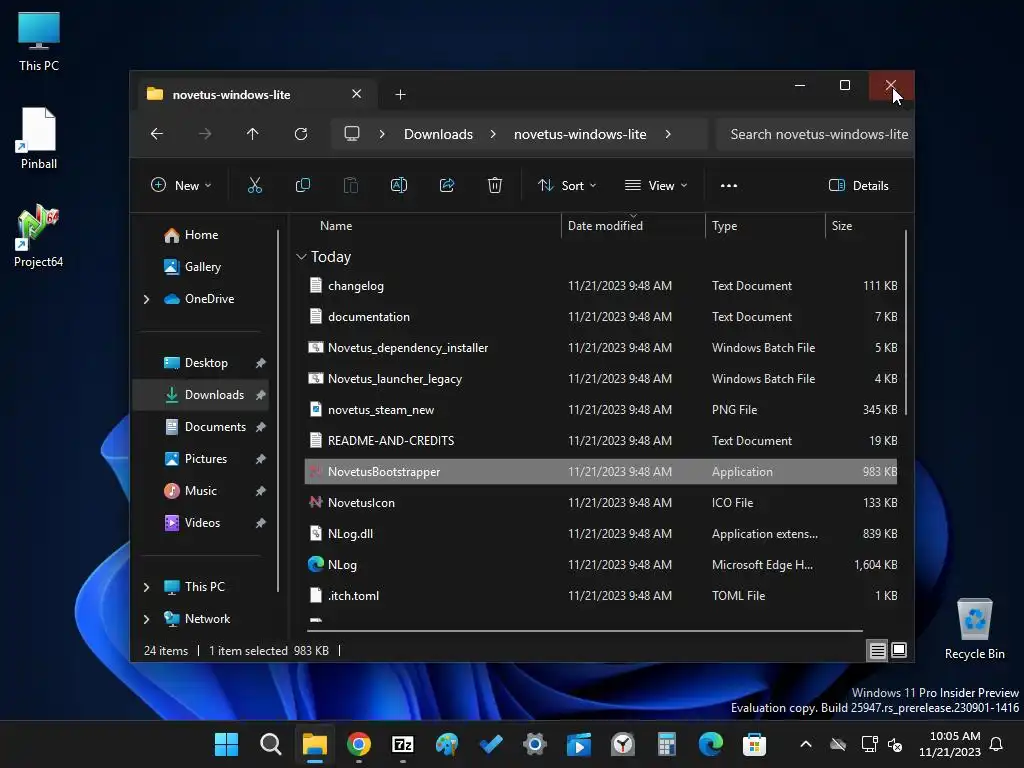Click the Cut scissors icon

(255, 185)
